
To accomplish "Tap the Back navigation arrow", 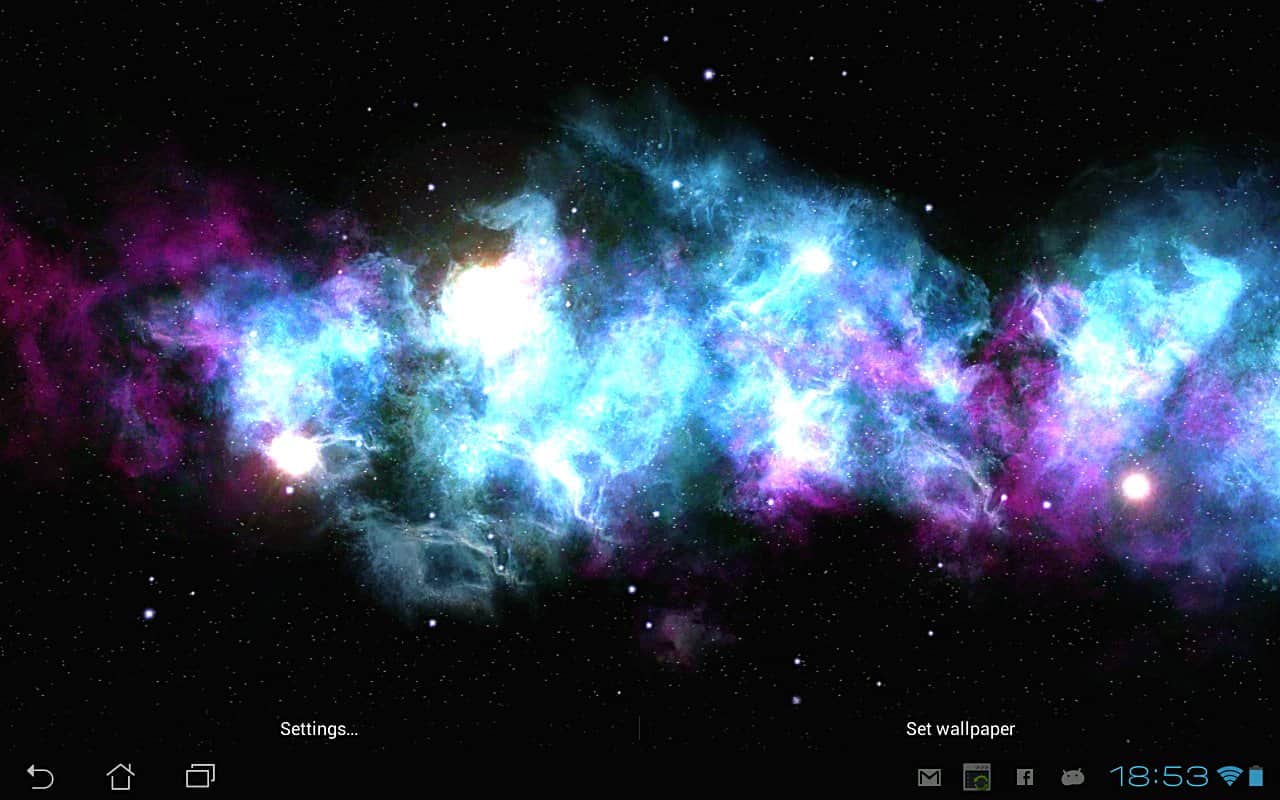I will 40,776.
